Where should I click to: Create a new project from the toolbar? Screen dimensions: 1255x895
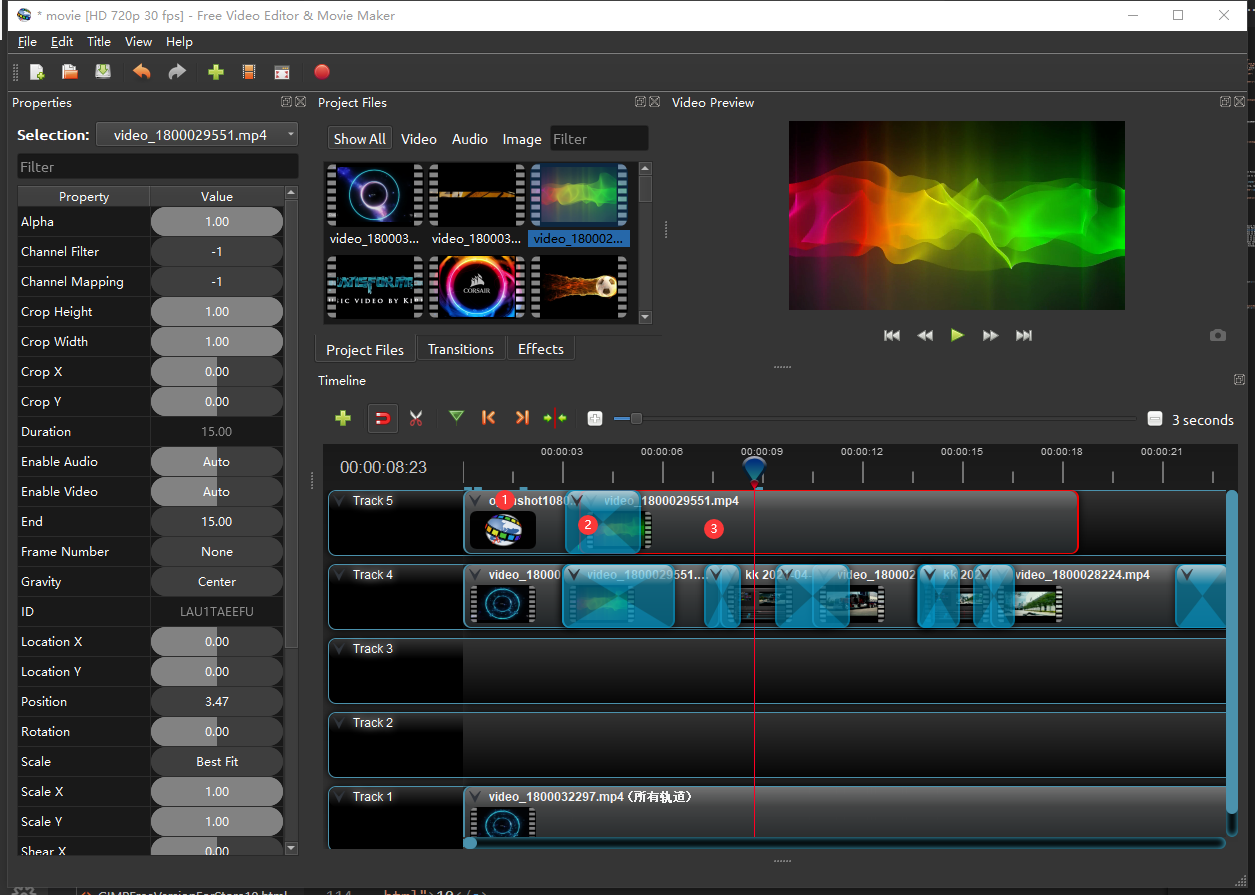[37, 72]
